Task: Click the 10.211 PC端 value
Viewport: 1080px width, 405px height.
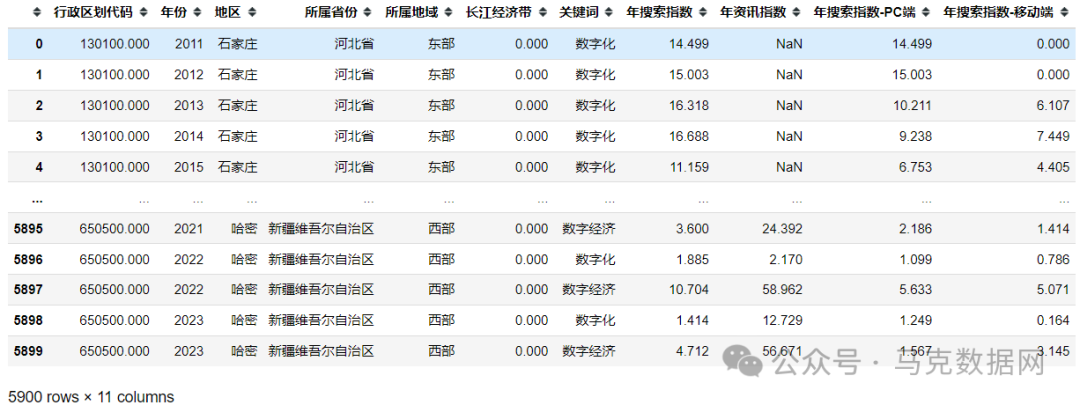Action: (x=912, y=105)
